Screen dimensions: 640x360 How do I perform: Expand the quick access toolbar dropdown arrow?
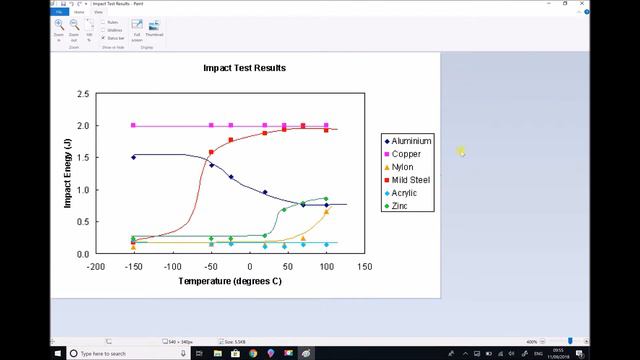(86, 4)
